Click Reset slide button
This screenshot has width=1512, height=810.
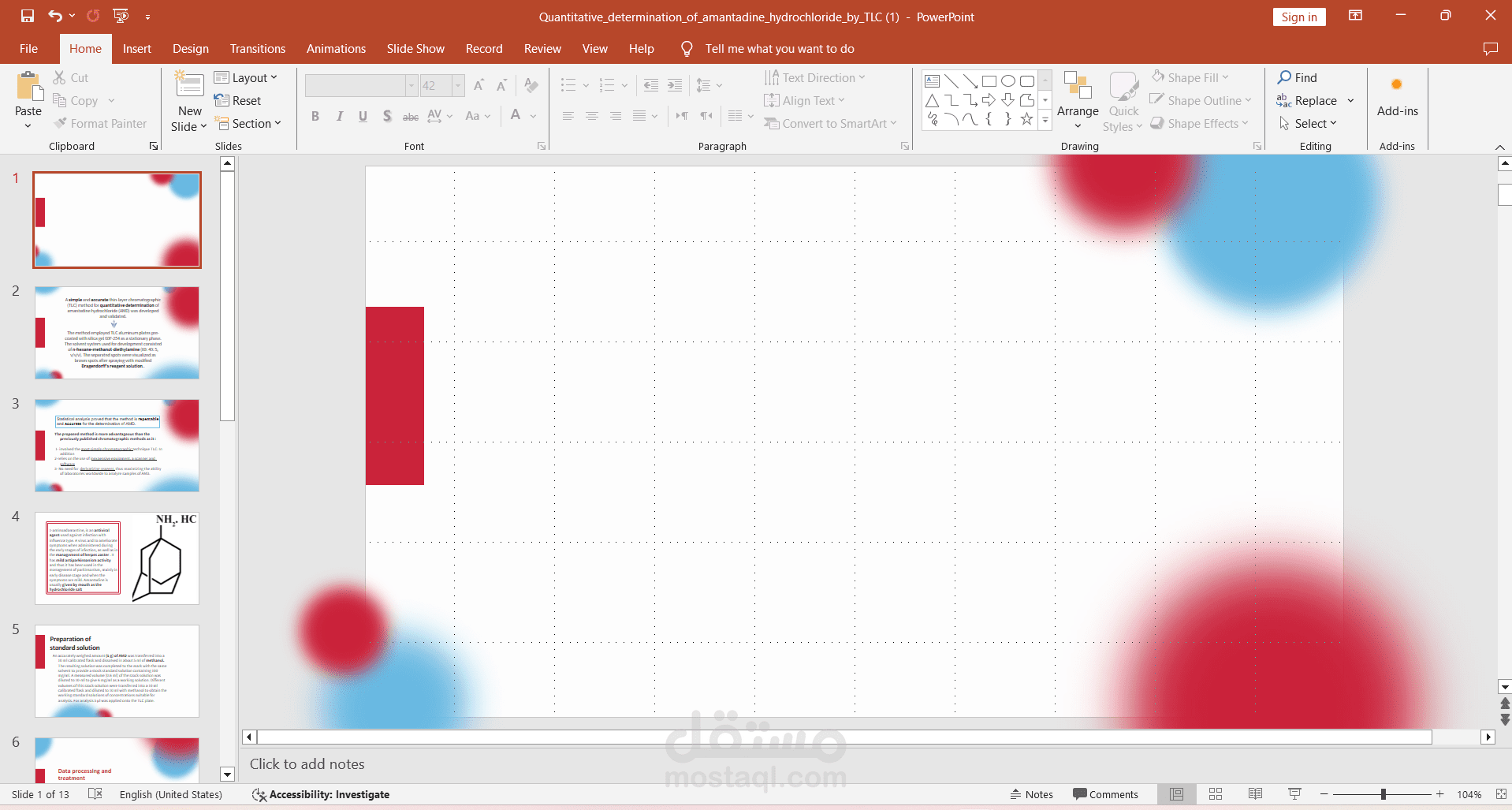pos(237,100)
